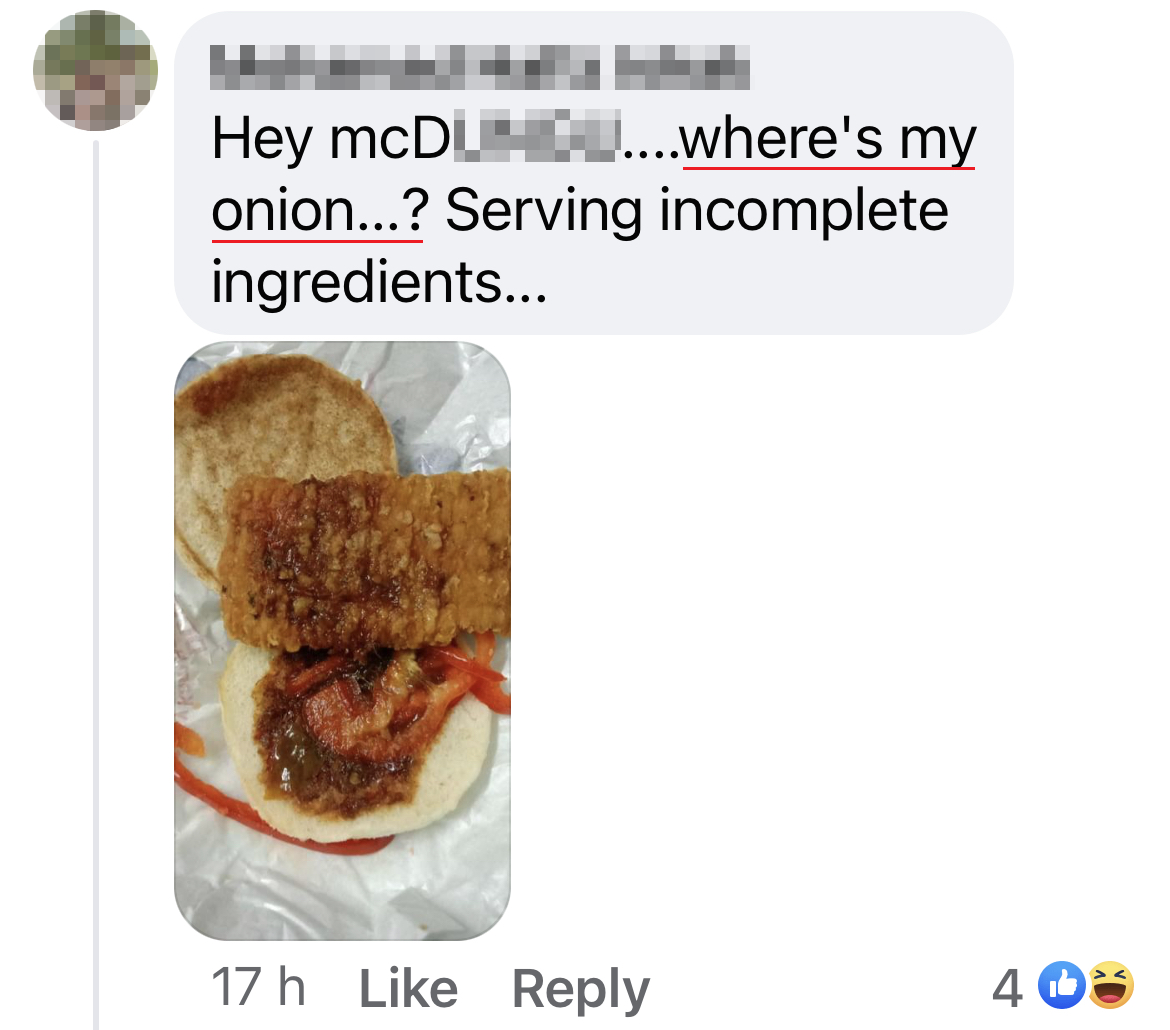The image size is (1170, 1030).
Task: Select the "Serving incomplete" comment text
Action: (697, 210)
